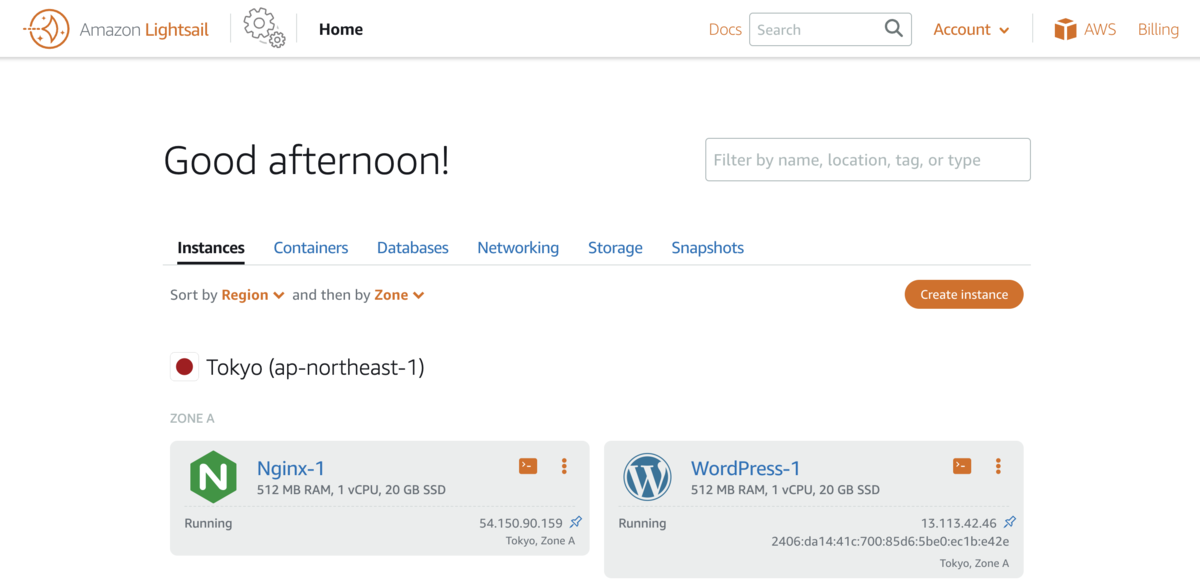This screenshot has width=1200, height=585.
Task: Click the Good afternoon! heading
Action: (x=307, y=160)
